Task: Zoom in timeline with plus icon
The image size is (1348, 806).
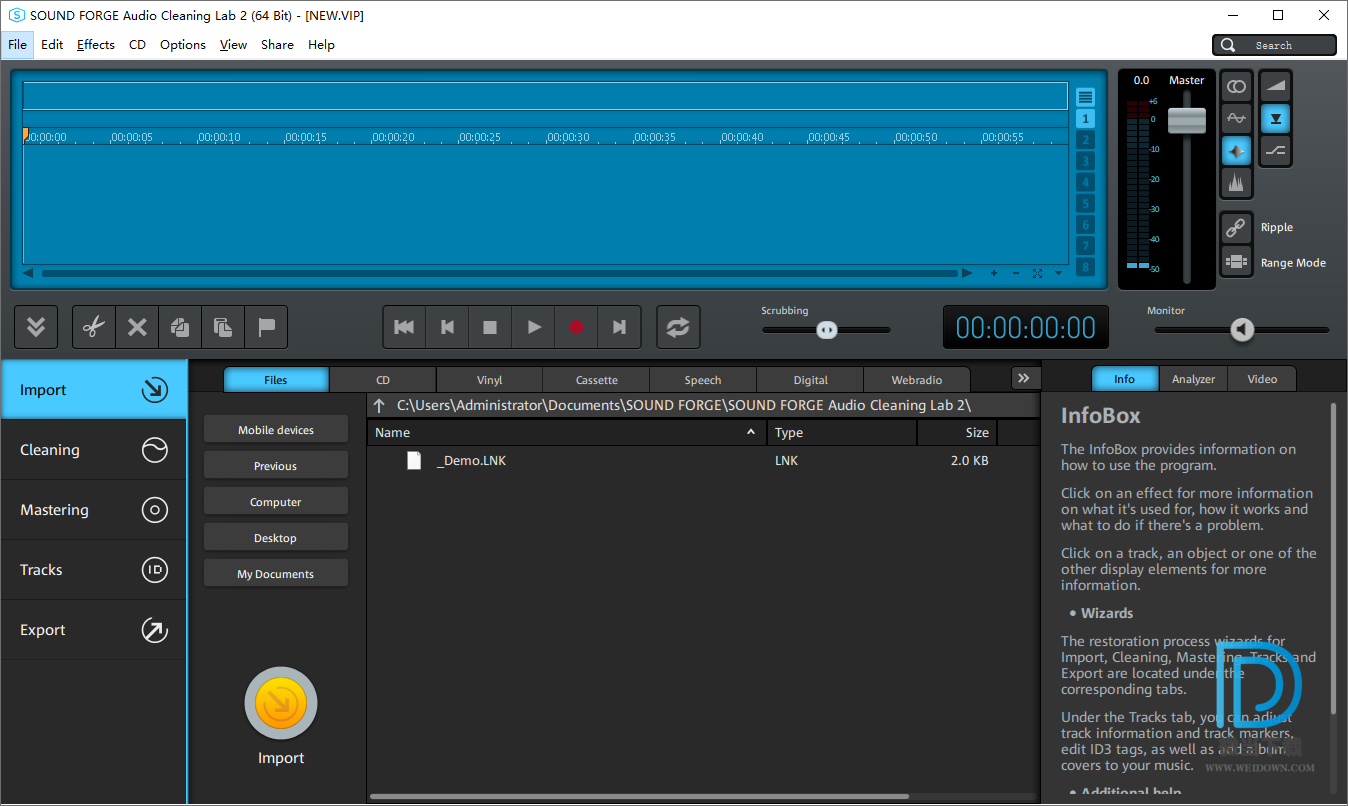Action: (994, 273)
